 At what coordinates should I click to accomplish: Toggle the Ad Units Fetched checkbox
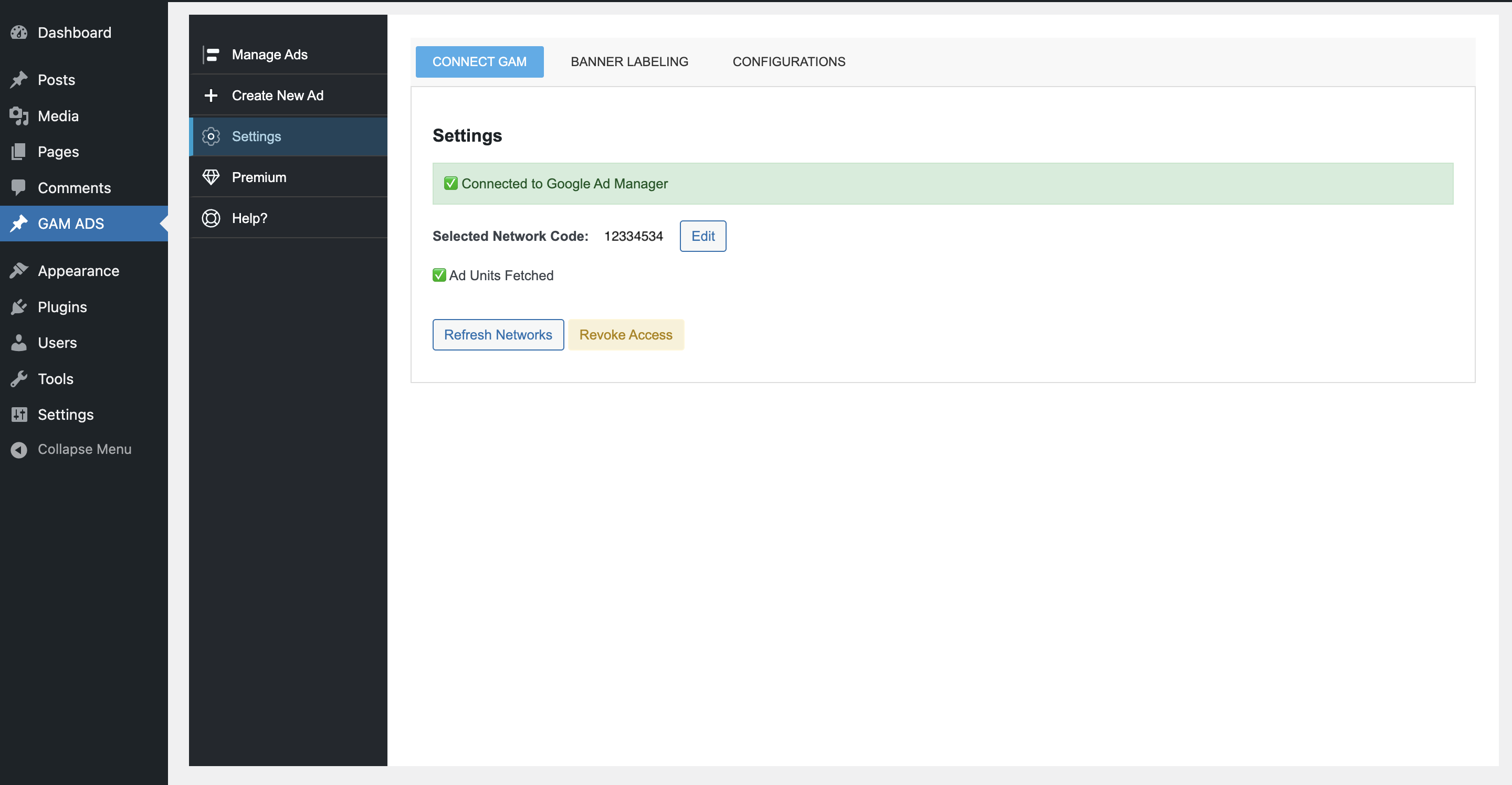point(439,274)
